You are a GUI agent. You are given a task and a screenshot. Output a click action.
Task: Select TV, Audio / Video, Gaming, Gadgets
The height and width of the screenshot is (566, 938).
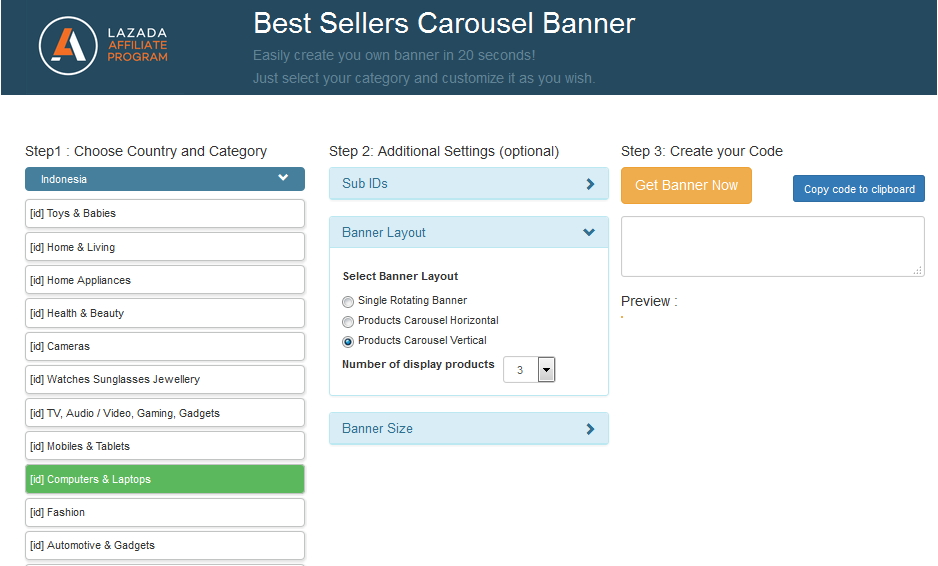(x=165, y=413)
